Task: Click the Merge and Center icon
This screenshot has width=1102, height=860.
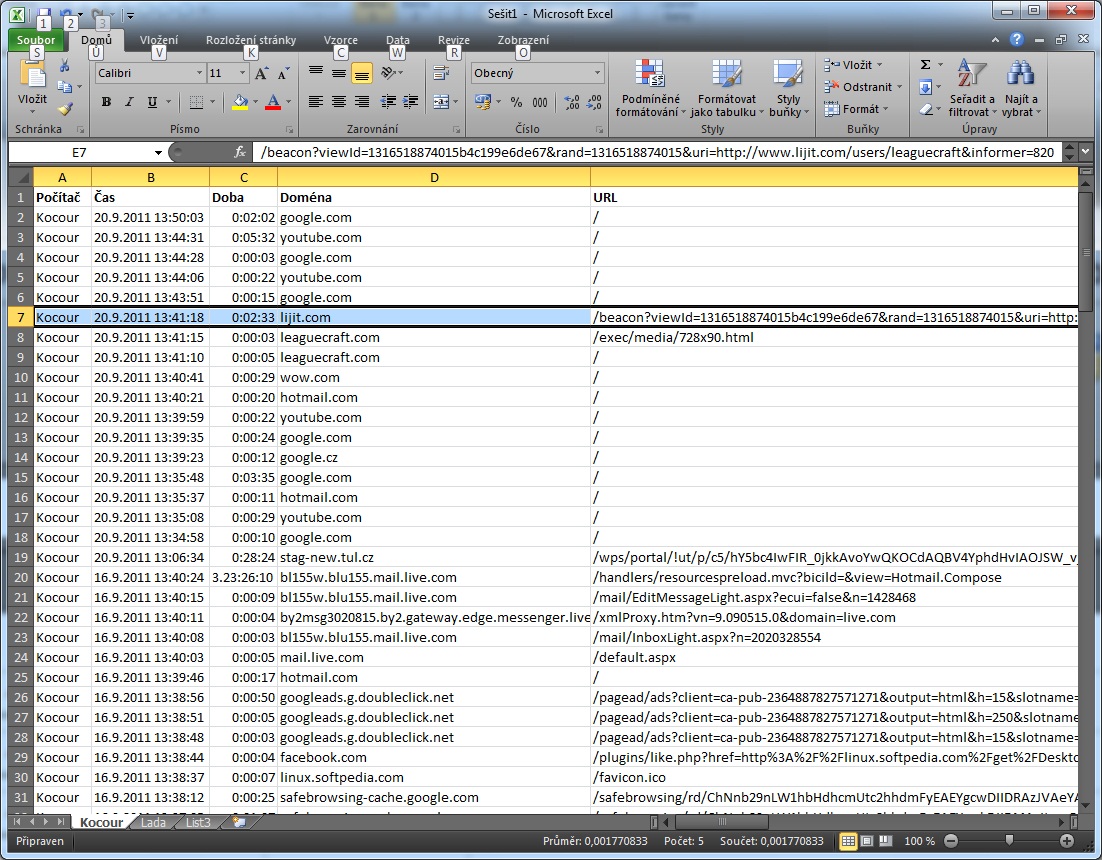Action: (x=441, y=102)
